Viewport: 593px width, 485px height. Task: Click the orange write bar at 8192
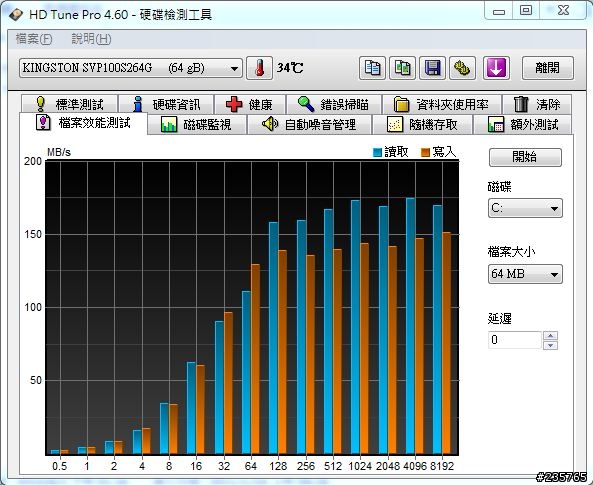coord(447,343)
